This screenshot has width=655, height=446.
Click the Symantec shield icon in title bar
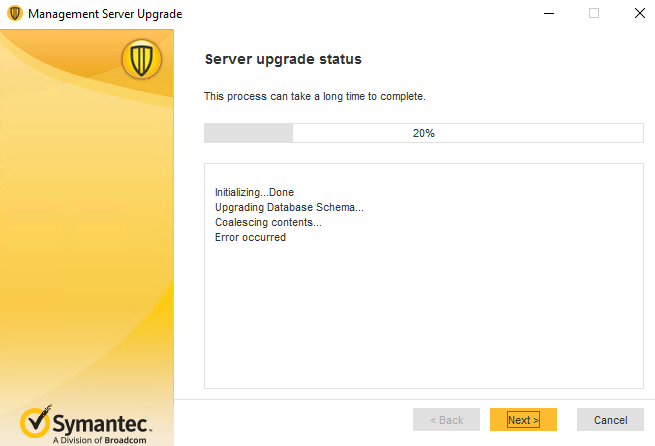point(14,14)
